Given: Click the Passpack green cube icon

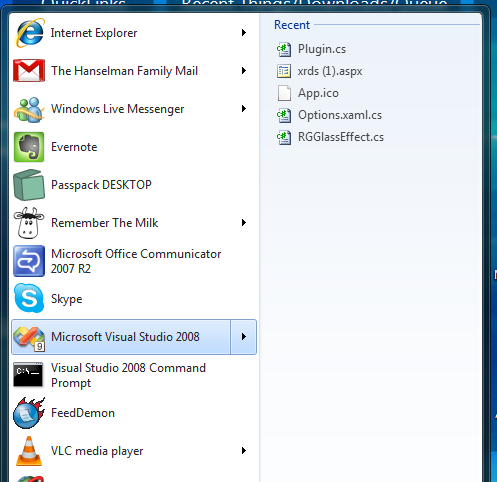Looking at the screenshot, I should [29, 185].
